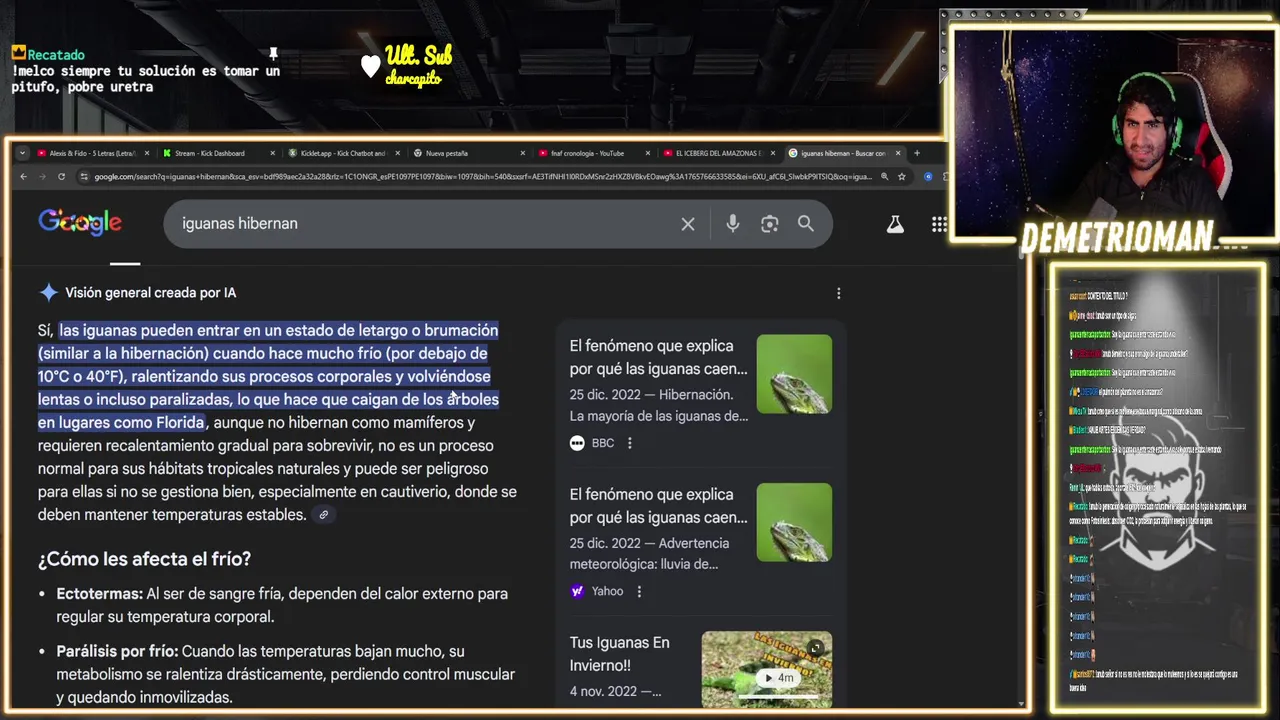
Task: Submit search with magnifier icon
Action: coord(806,224)
